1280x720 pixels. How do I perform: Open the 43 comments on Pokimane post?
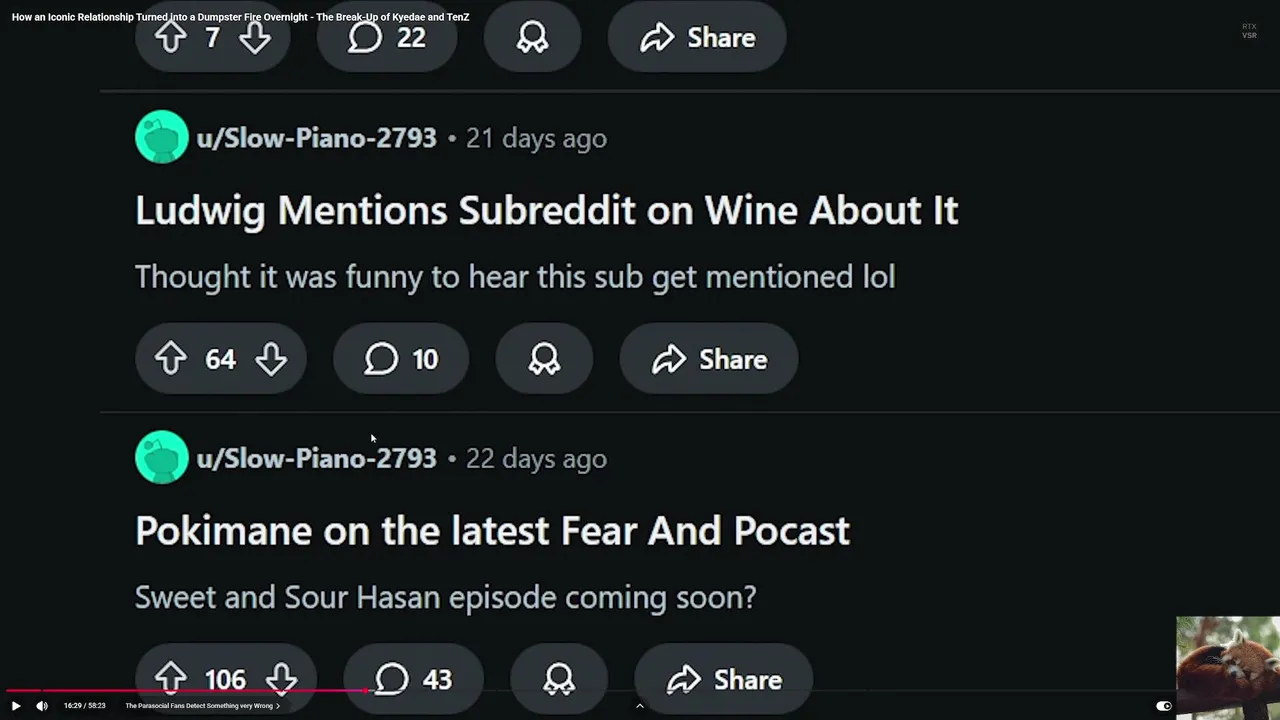tap(413, 679)
